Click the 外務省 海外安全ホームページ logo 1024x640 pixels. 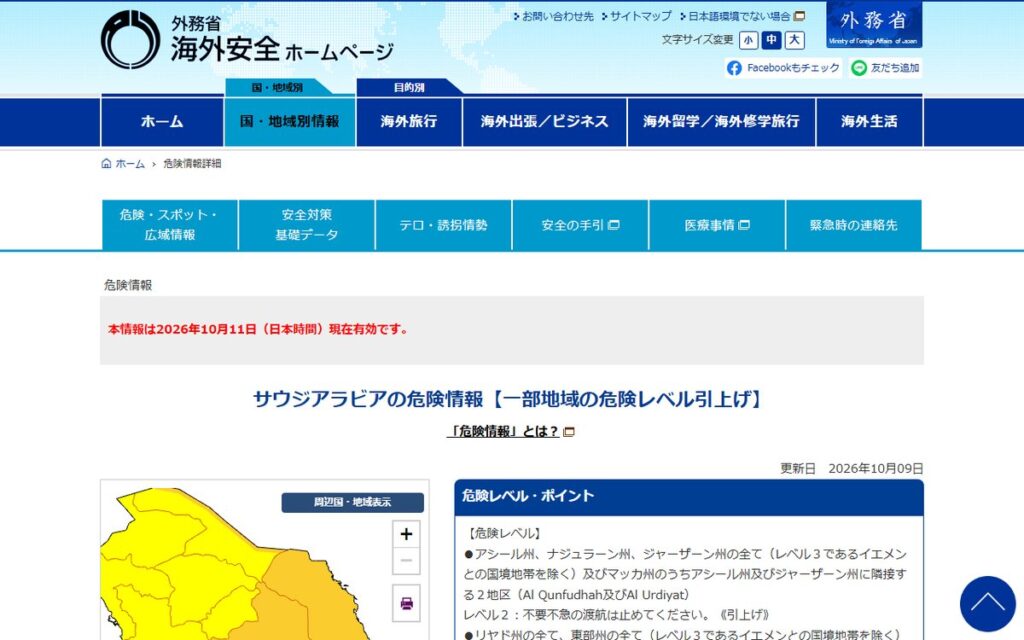248,39
